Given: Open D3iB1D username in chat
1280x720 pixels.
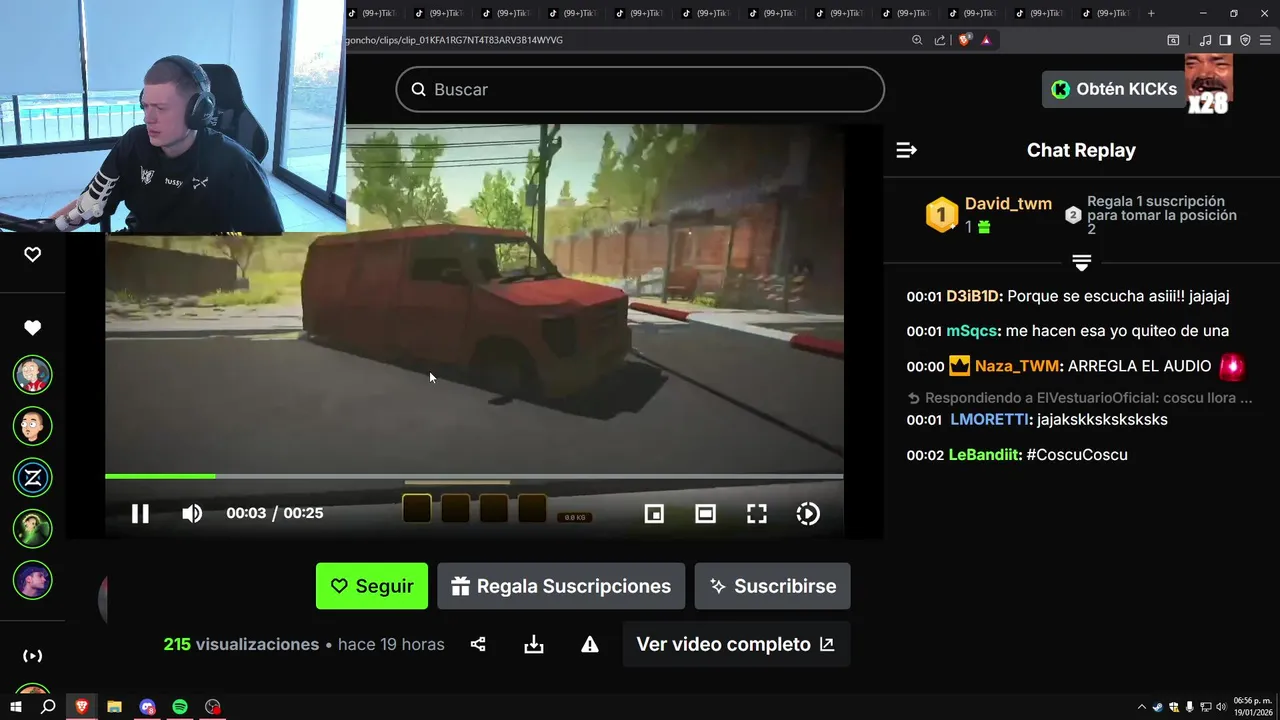Looking at the screenshot, I should (x=973, y=296).
